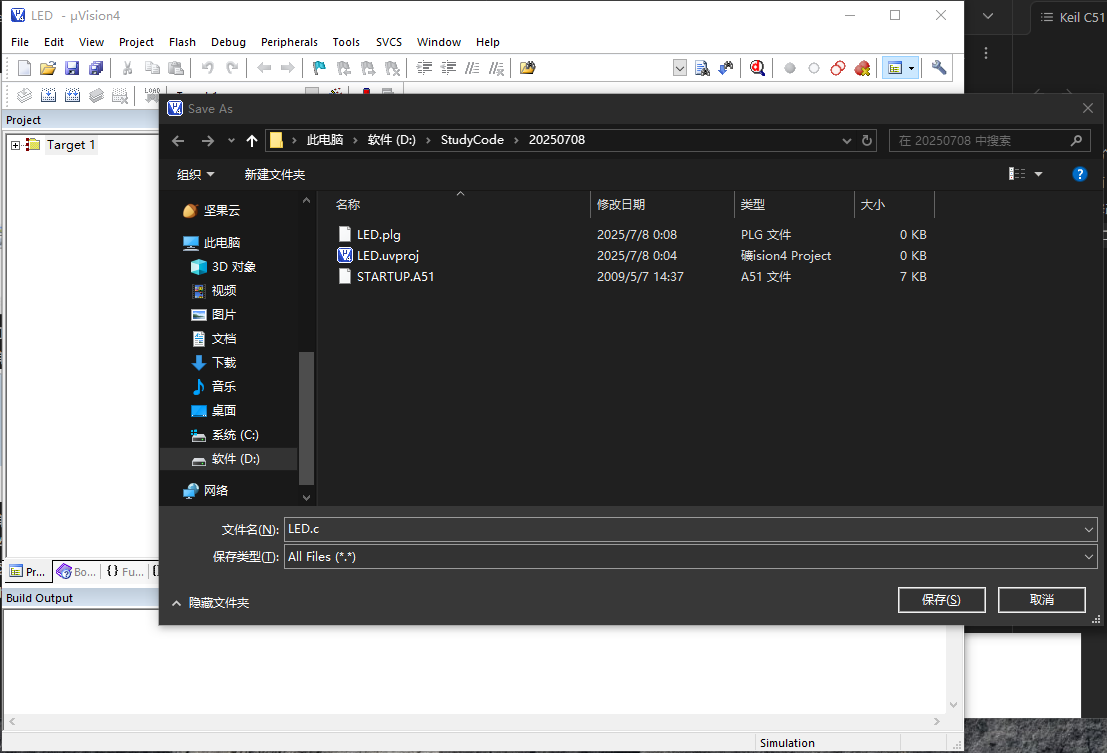
Task: Refresh the folder listing in address bar
Action: 867,141
